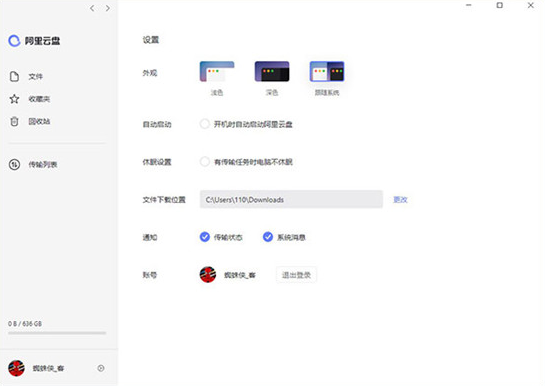The image size is (545, 386).
Task: Click the account avatar in settings
Action: coord(208,275)
